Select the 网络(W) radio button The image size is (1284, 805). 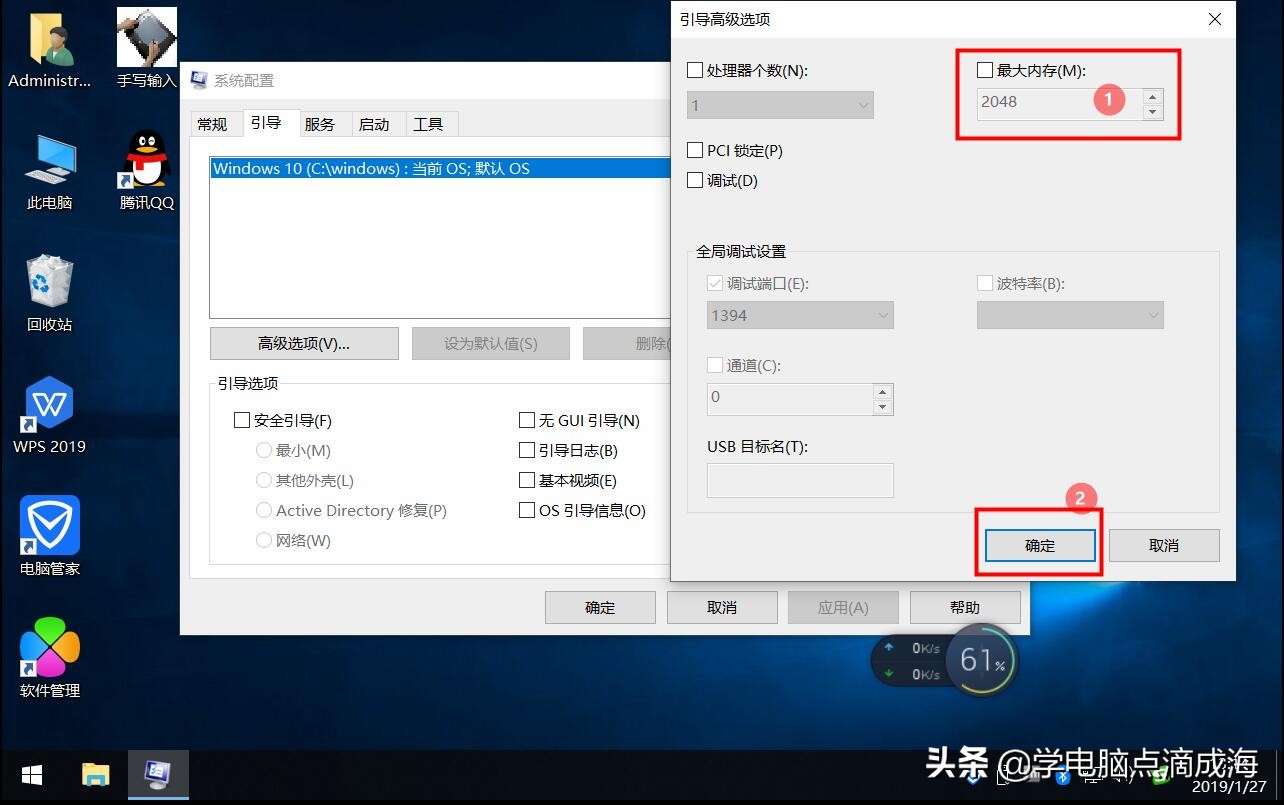point(263,540)
